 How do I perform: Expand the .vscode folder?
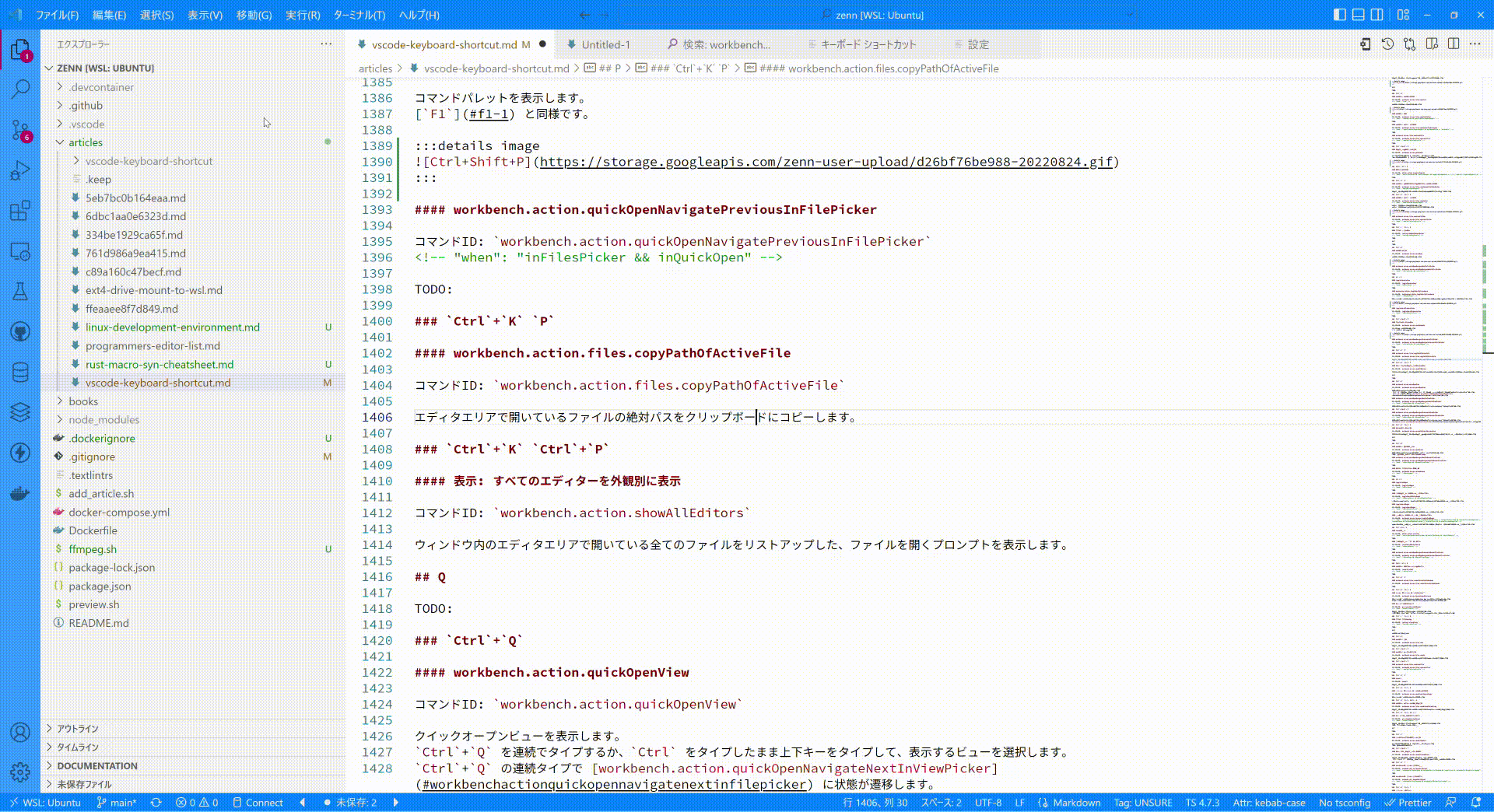tap(193, 124)
